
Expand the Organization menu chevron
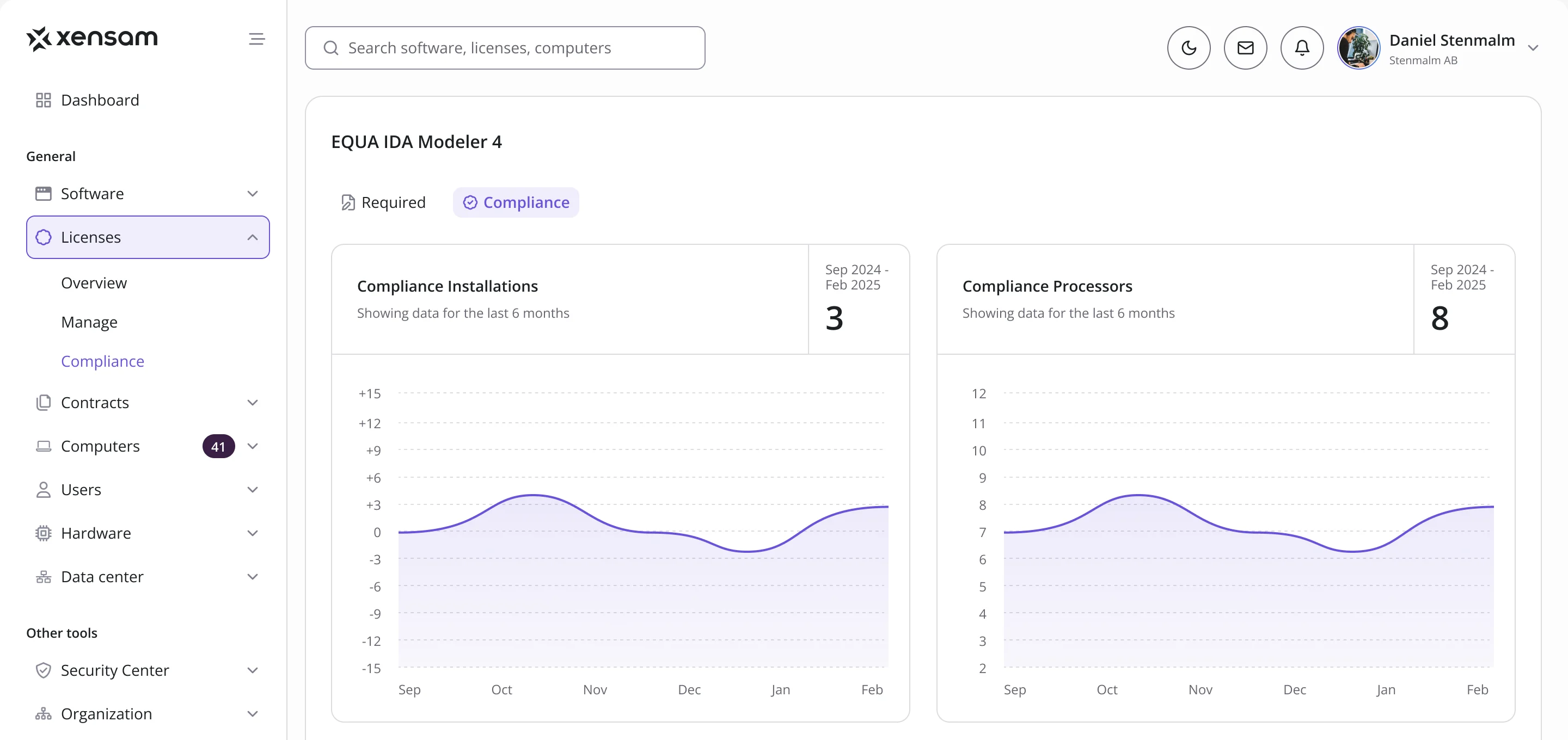(253, 714)
